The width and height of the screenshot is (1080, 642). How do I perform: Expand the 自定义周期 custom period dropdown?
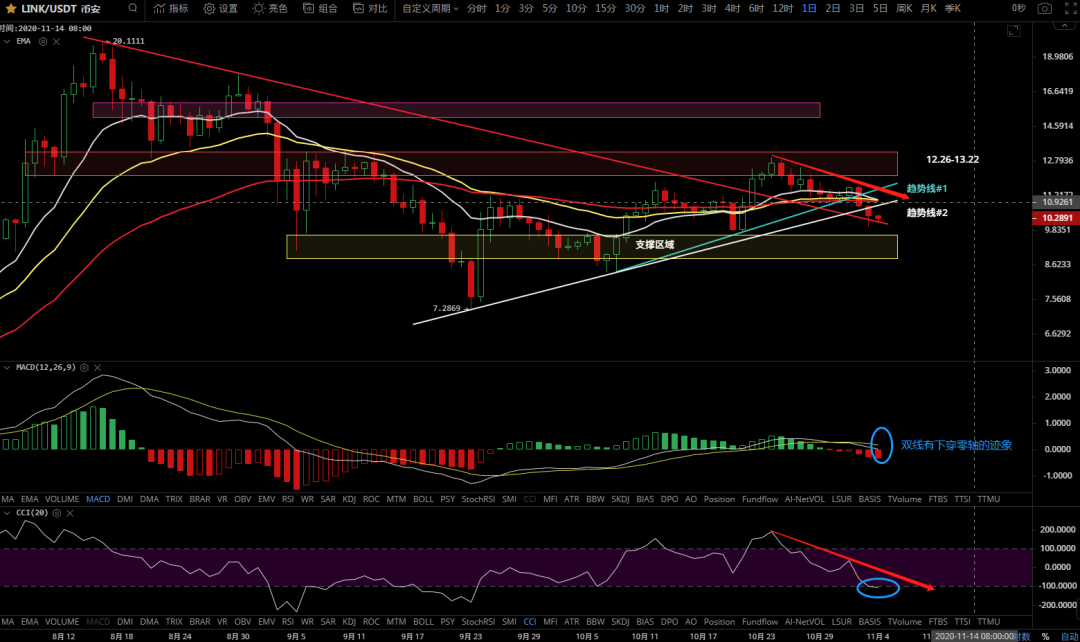(430, 8)
